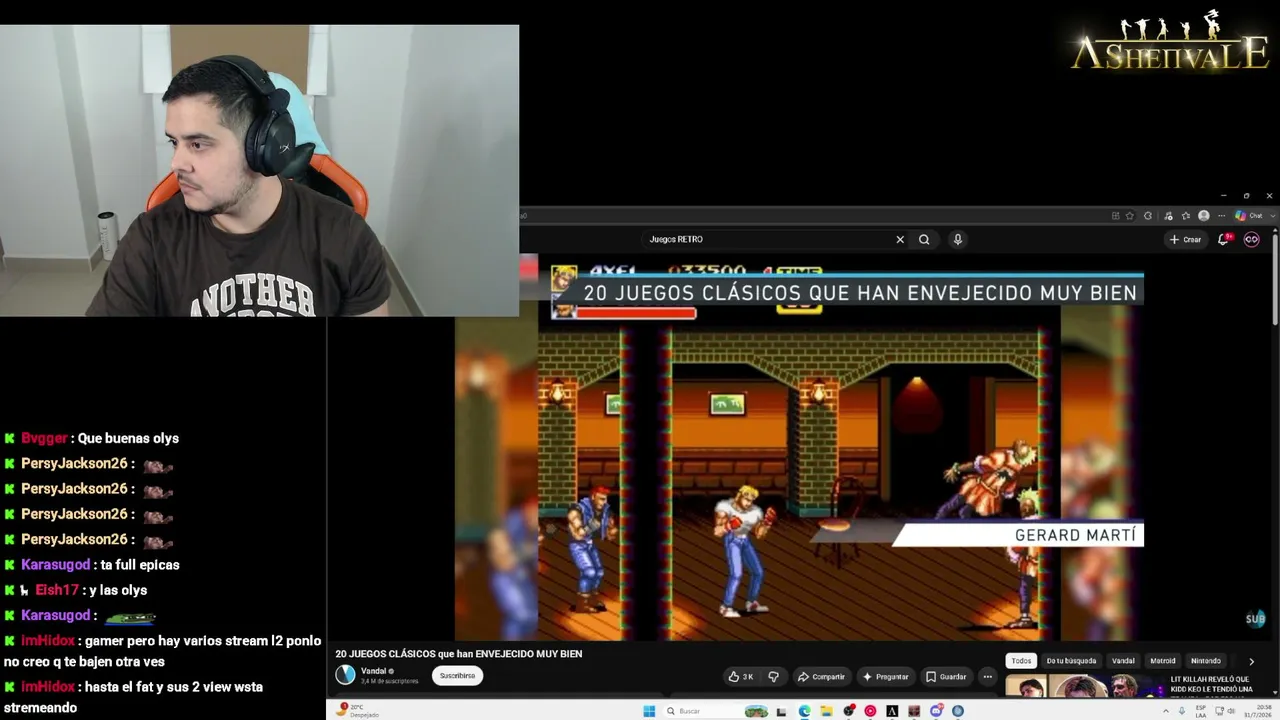
Task: Select the 'De tu búsqueda' chip
Action: coord(1071,661)
